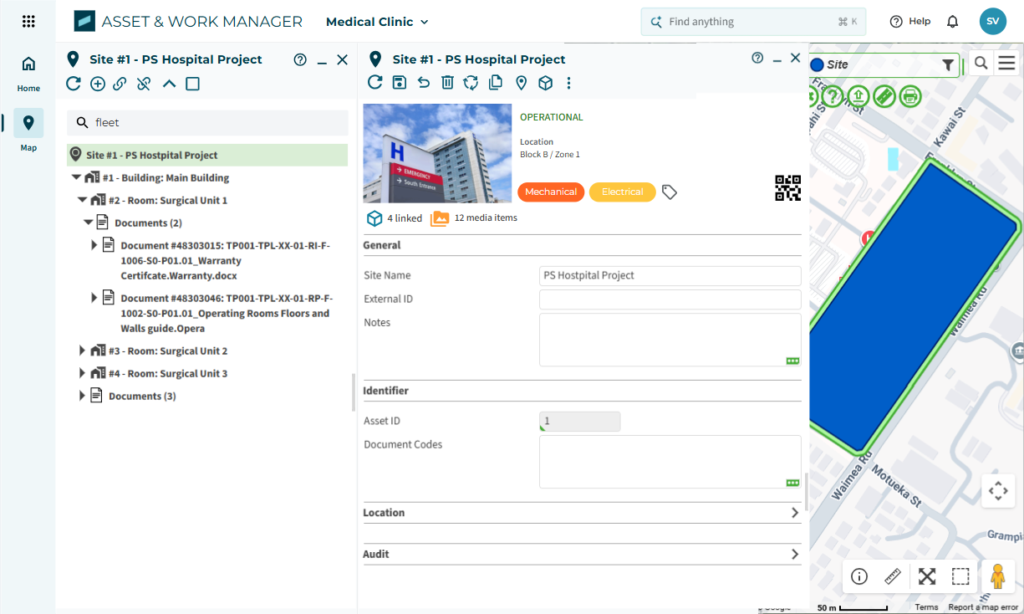Add tag using the tag icon
Viewport: 1024px width, 614px height.
pyautogui.click(x=669, y=192)
